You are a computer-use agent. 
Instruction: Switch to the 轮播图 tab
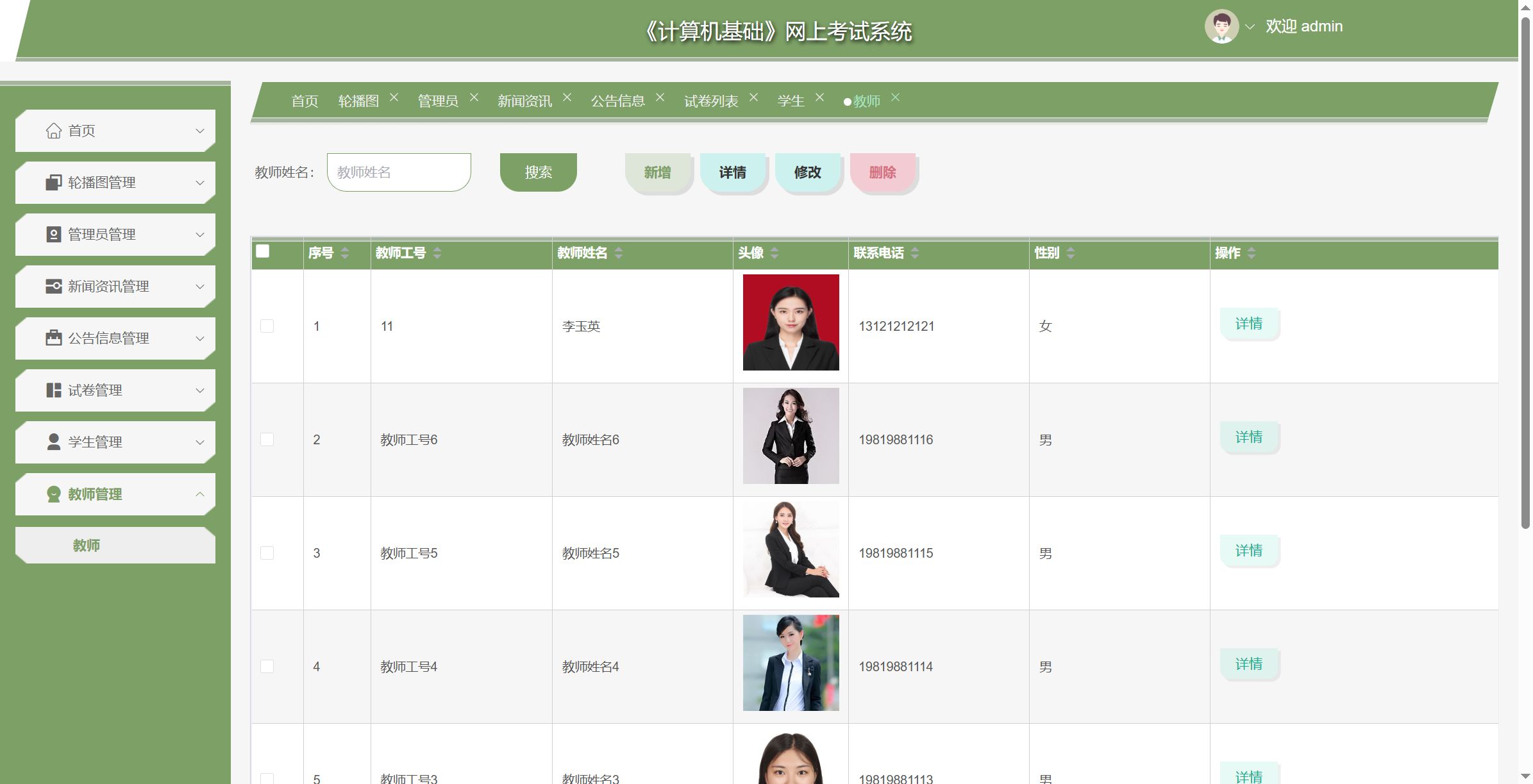click(x=358, y=101)
